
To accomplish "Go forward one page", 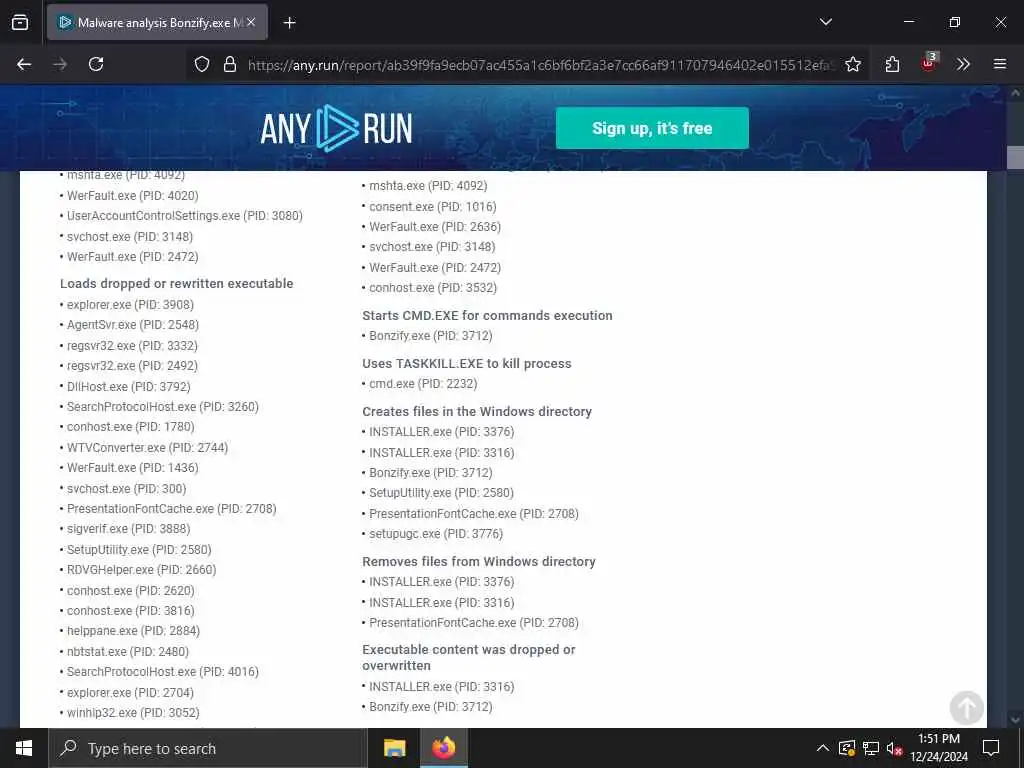I will pyautogui.click(x=60, y=64).
